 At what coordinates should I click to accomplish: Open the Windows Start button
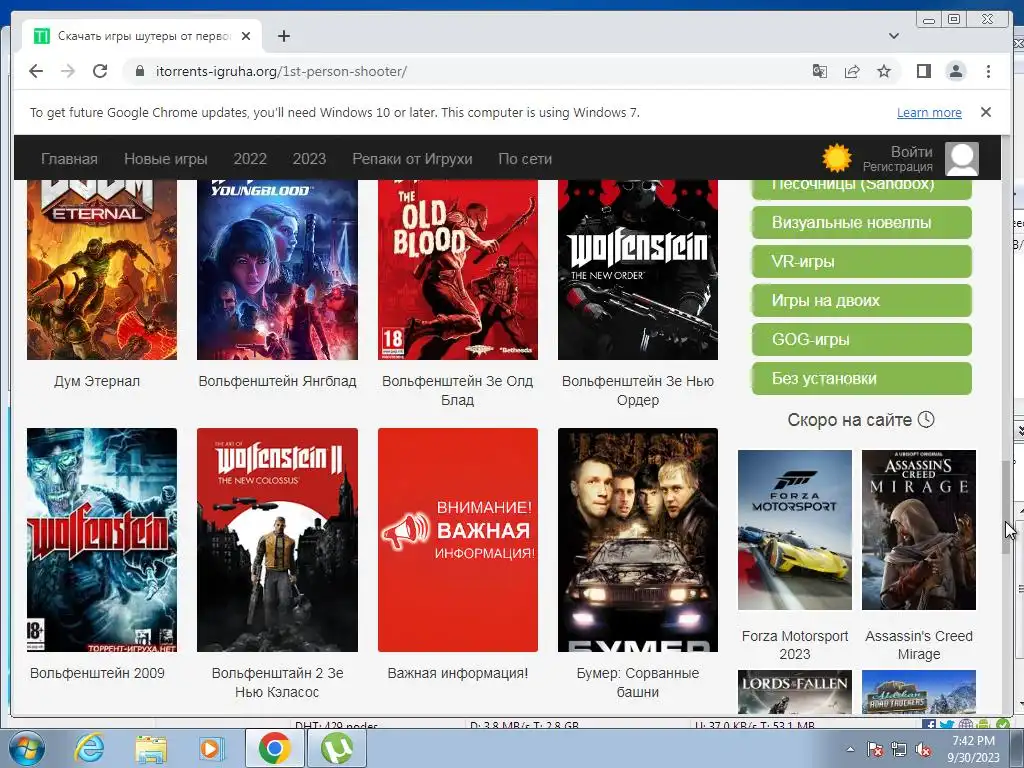coord(26,748)
